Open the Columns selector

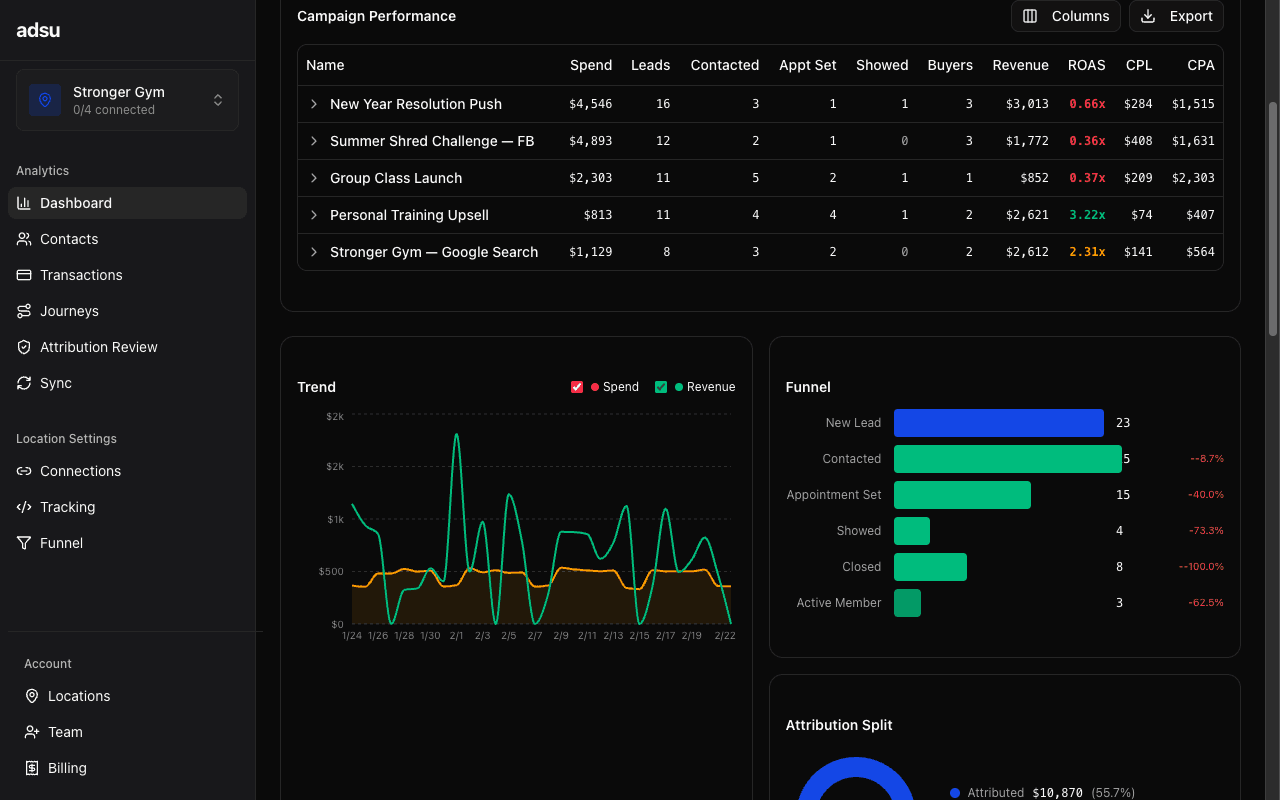click(1066, 16)
